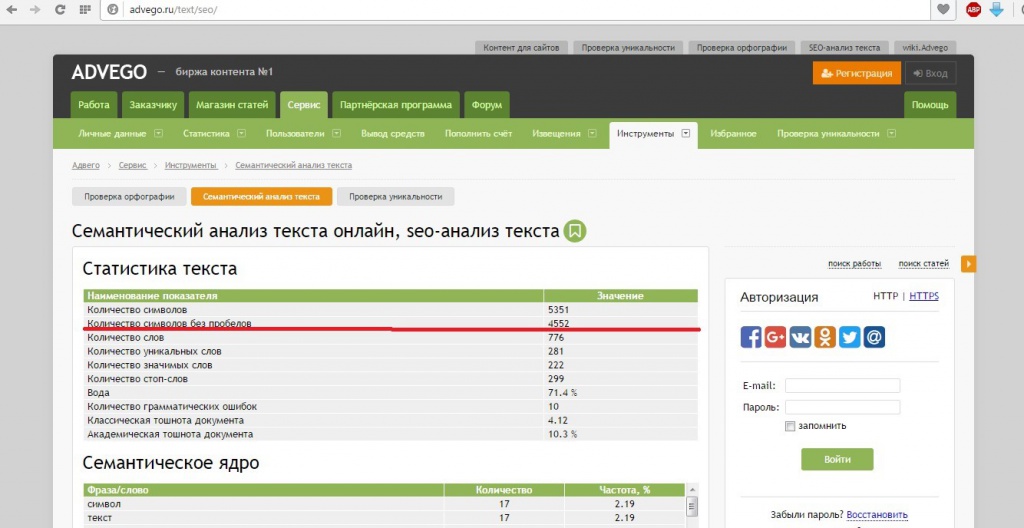This screenshot has width=1024, height=528.
Task: Expand the Статистика dropdown arrow
Action: point(242,133)
